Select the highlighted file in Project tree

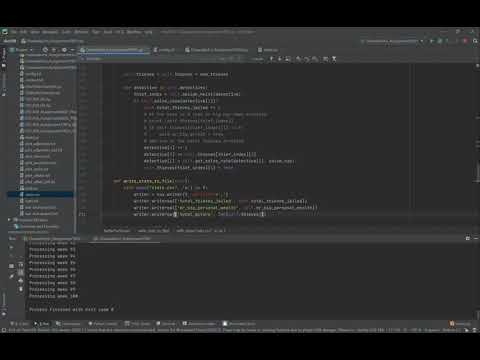click(40, 195)
